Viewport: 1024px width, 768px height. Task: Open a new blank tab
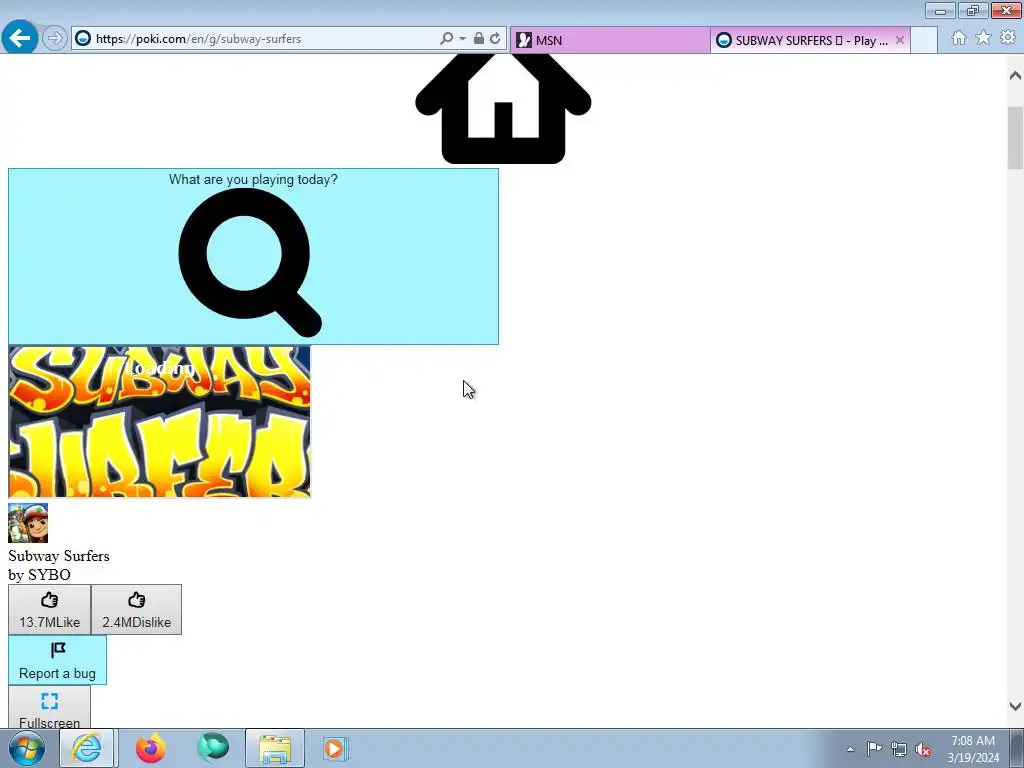[924, 40]
